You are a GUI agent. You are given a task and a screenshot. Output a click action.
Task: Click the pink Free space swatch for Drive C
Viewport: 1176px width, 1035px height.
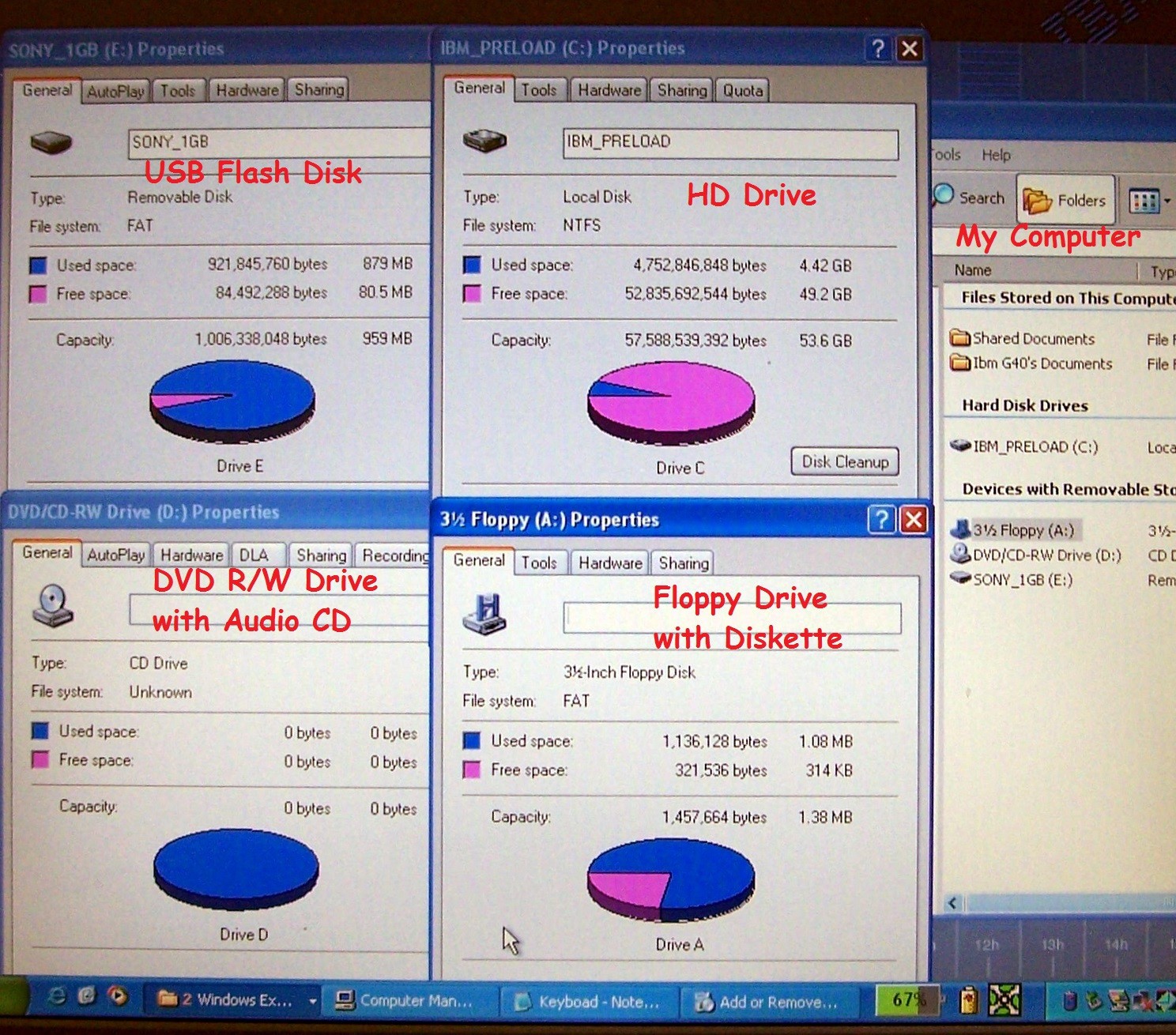click(x=472, y=293)
